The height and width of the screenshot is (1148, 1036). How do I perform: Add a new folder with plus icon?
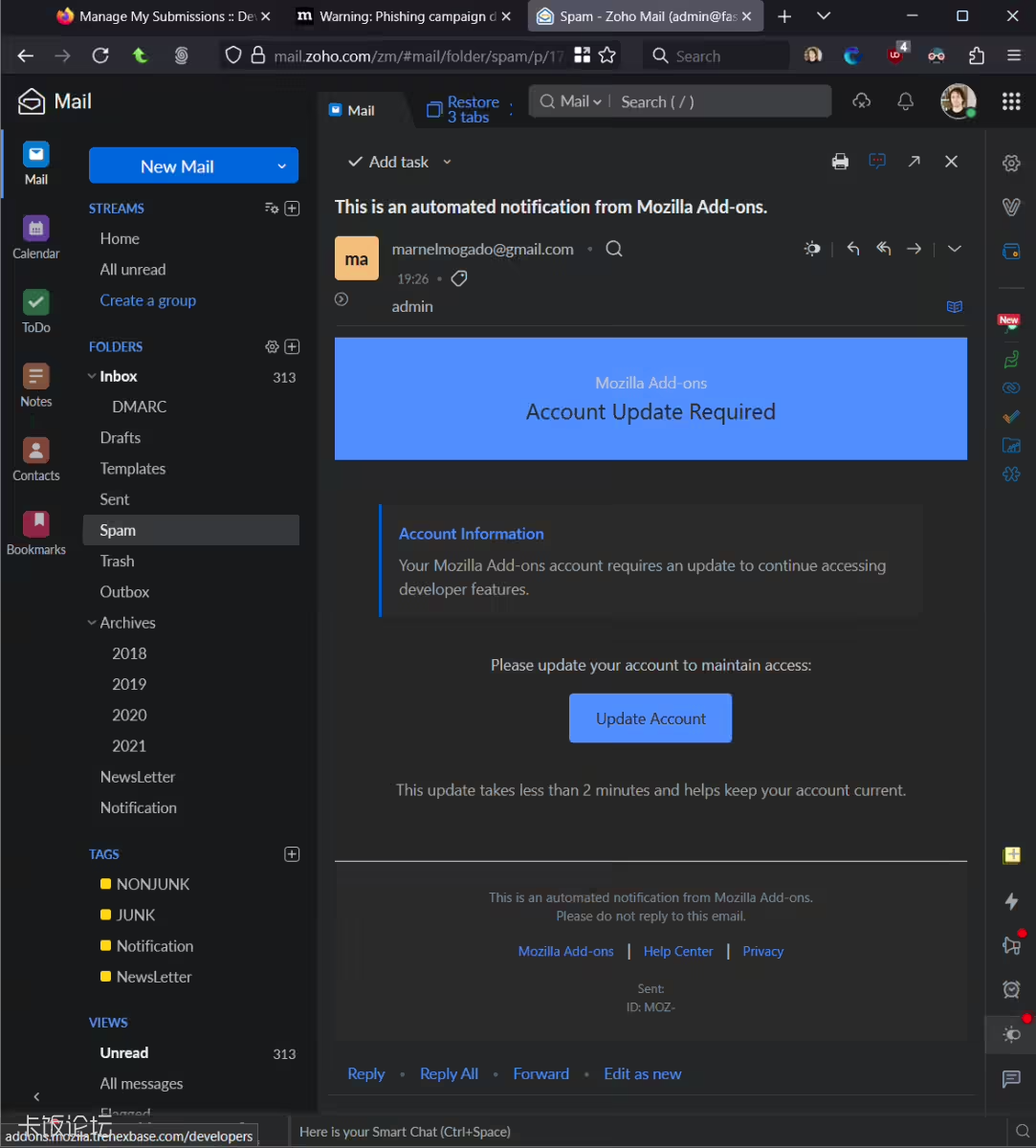[293, 346]
